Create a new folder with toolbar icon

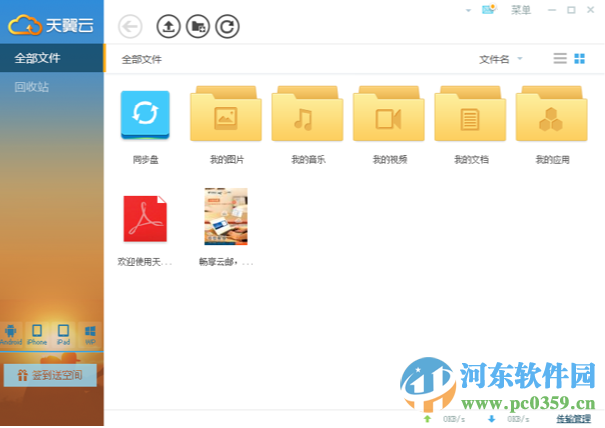pyautogui.click(x=198, y=27)
